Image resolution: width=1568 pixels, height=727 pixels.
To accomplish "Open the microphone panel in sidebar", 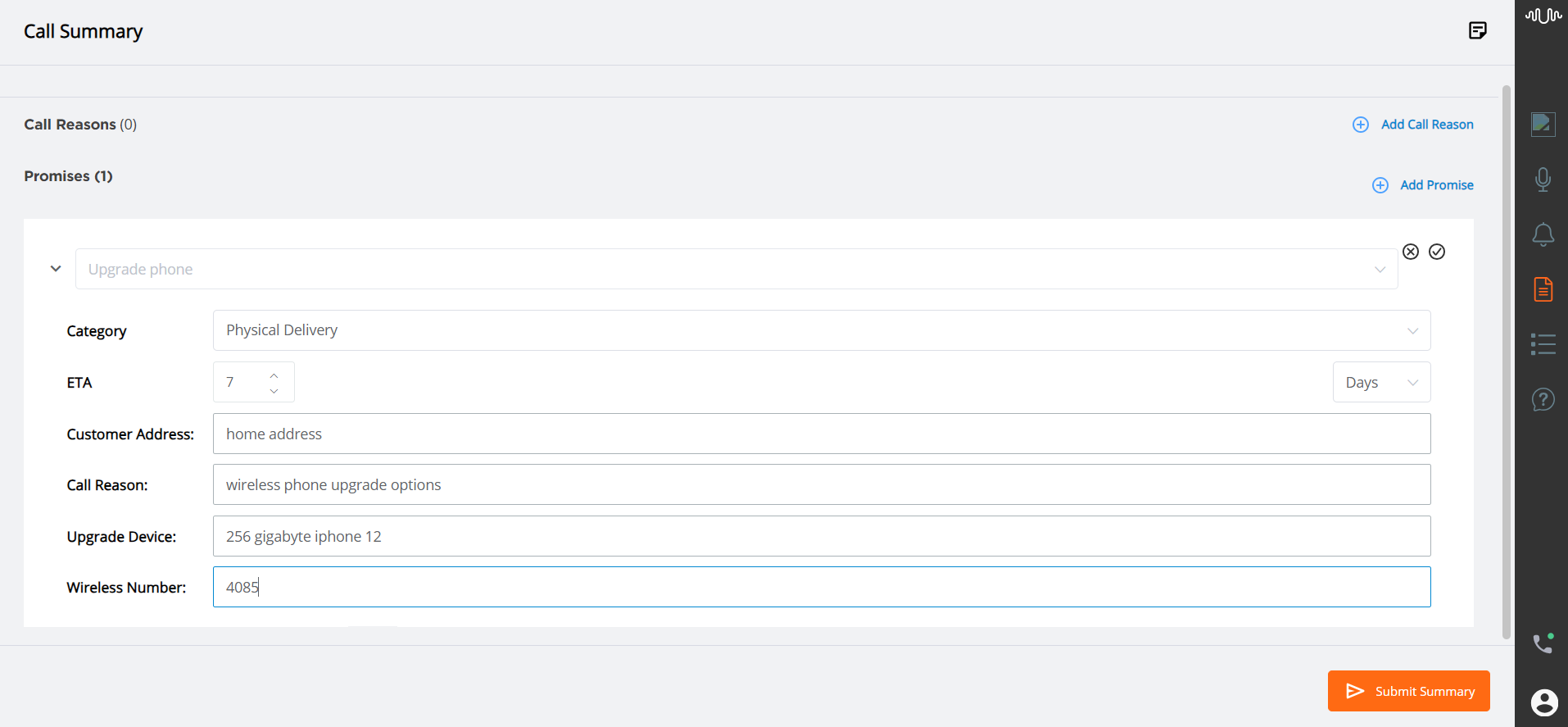I will tap(1543, 179).
